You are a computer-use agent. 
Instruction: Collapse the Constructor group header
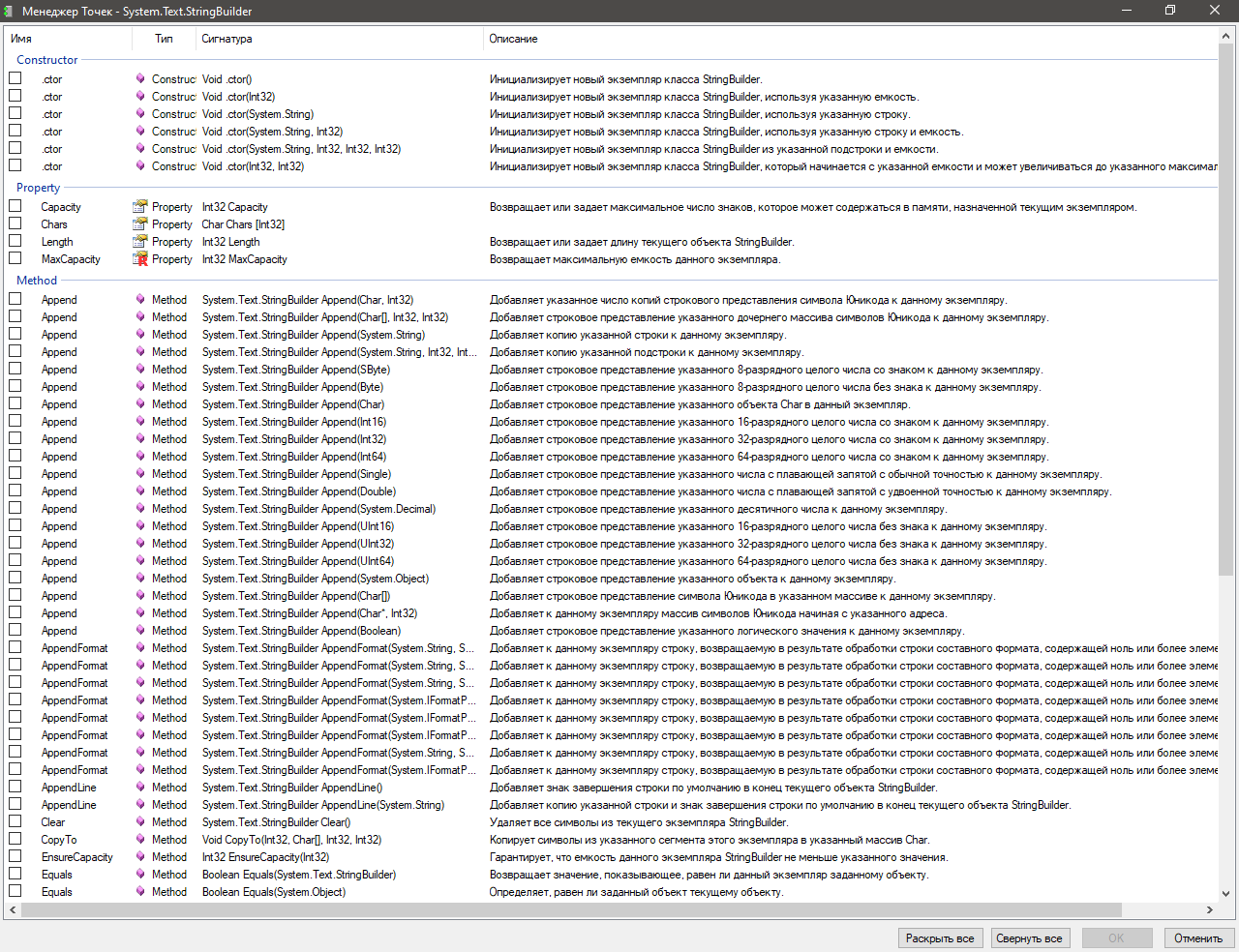pos(46,60)
